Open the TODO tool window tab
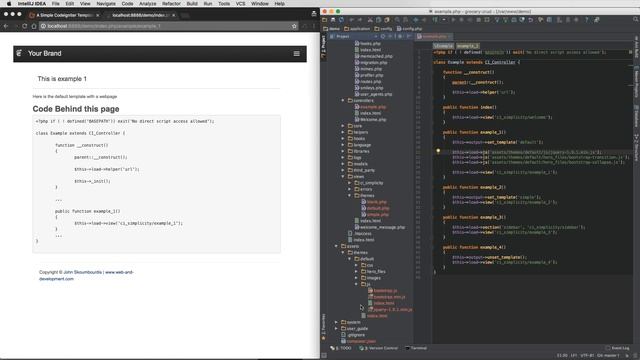The width and height of the screenshot is (640, 360). coord(341,348)
